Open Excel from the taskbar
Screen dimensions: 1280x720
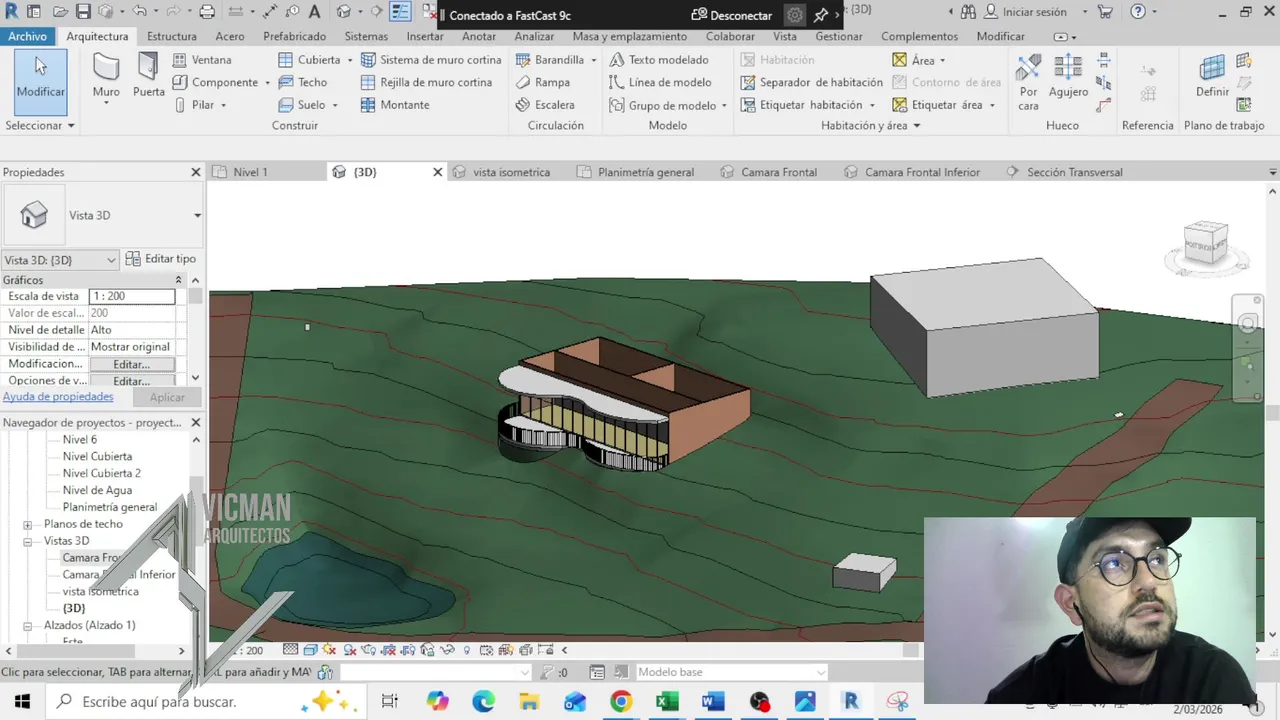pos(667,702)
